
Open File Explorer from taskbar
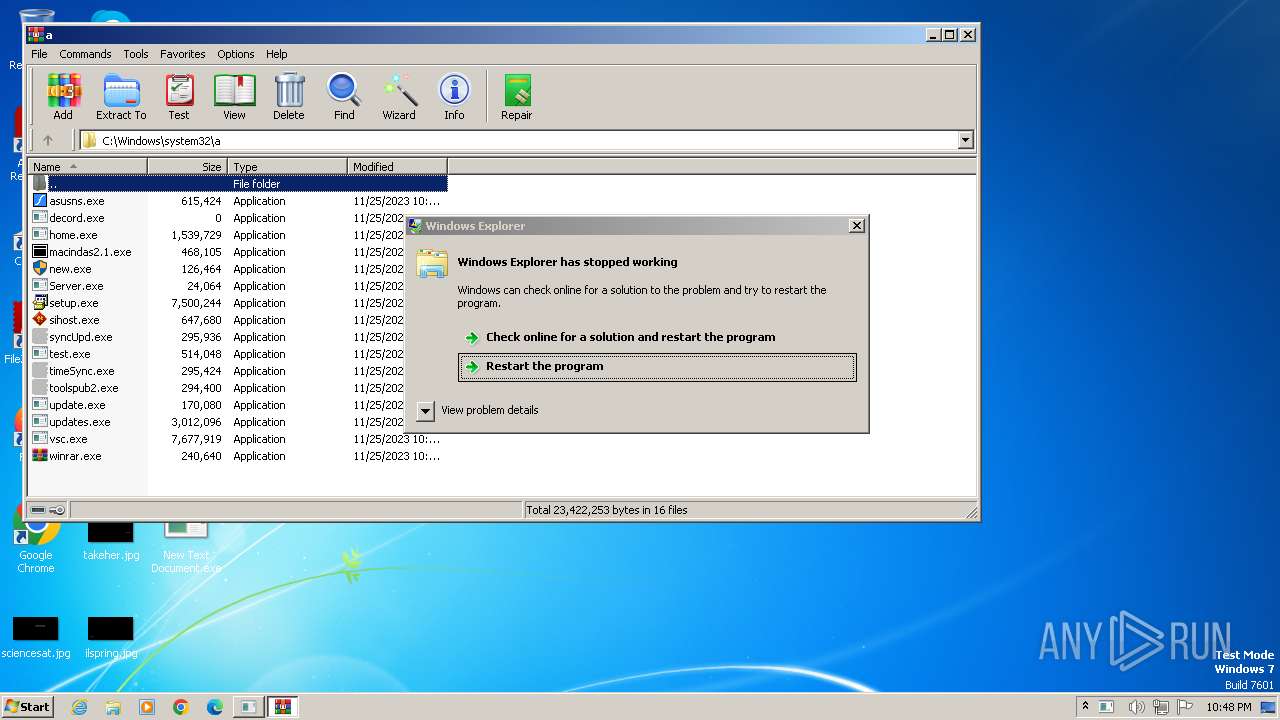point(113,707)
